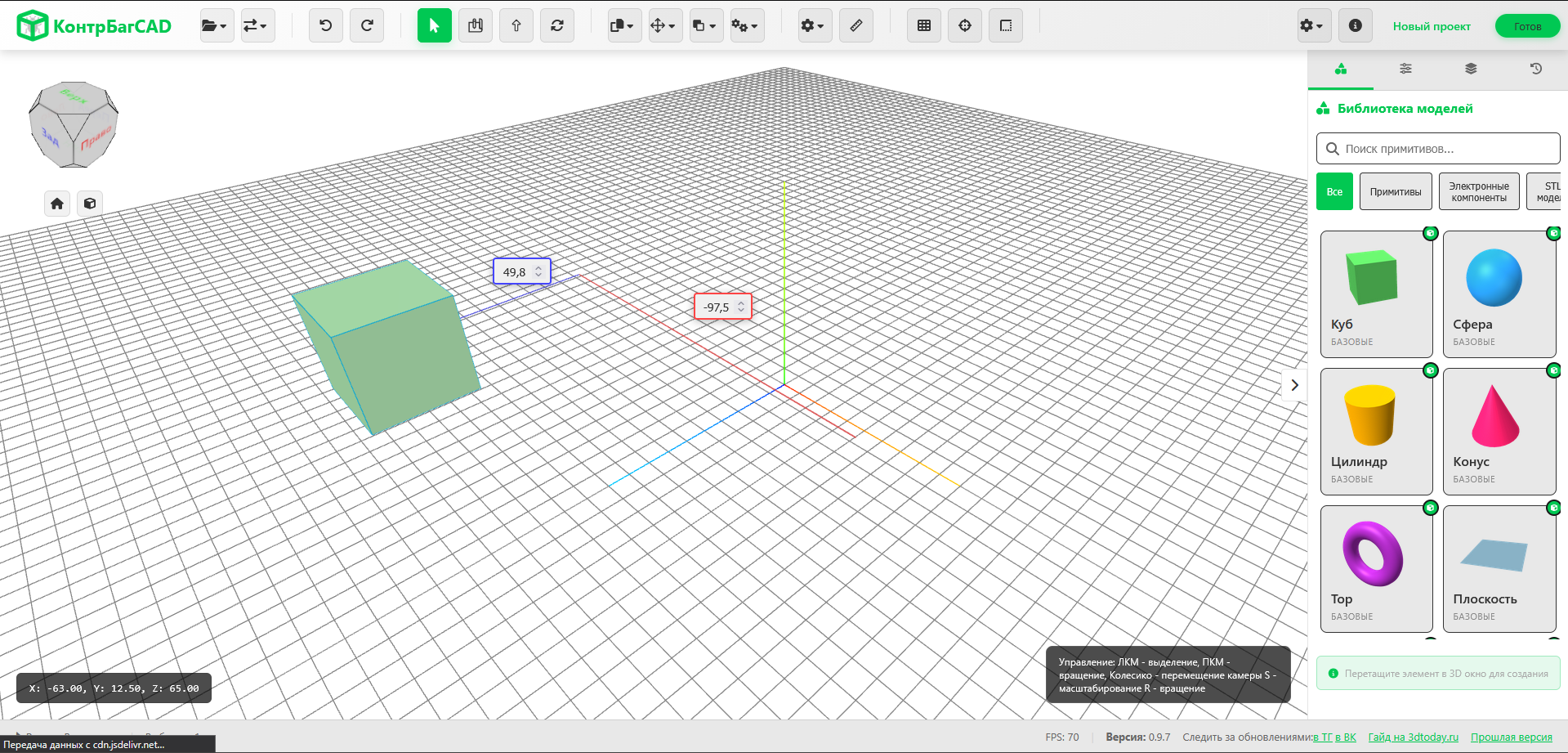Open the folder file dropdown

(216, 26)
